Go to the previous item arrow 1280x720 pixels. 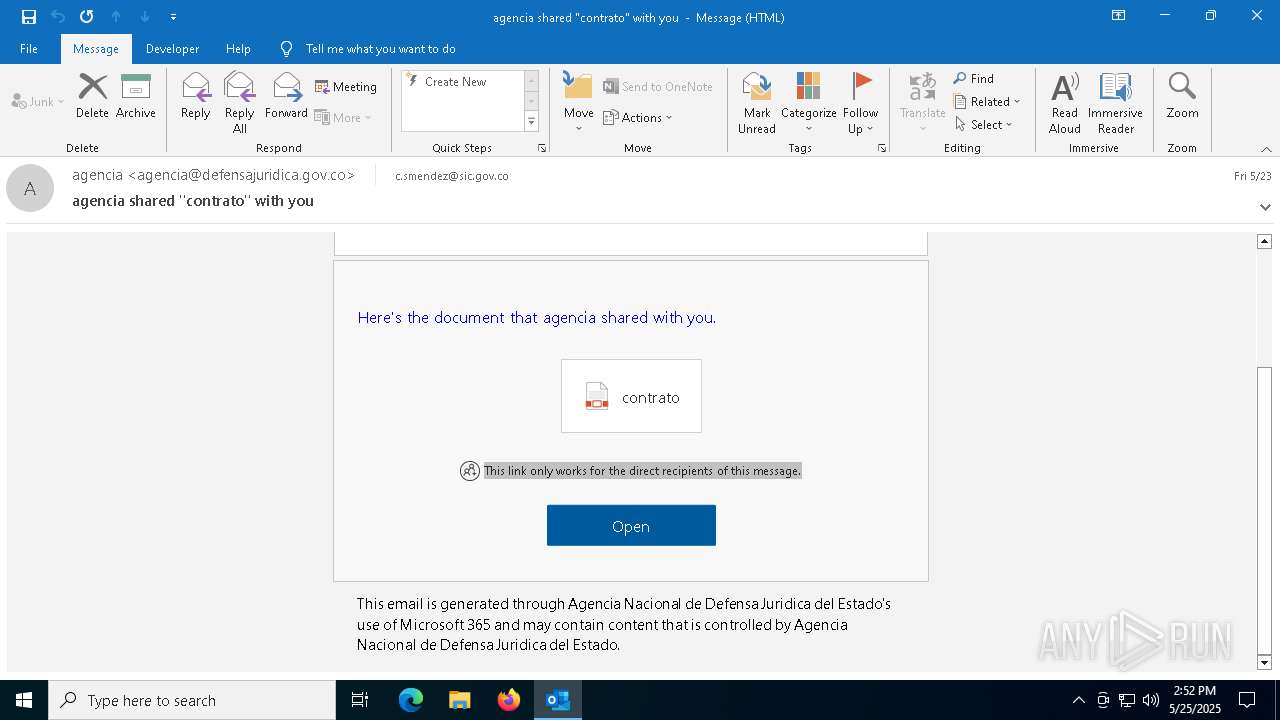(116, 17)
